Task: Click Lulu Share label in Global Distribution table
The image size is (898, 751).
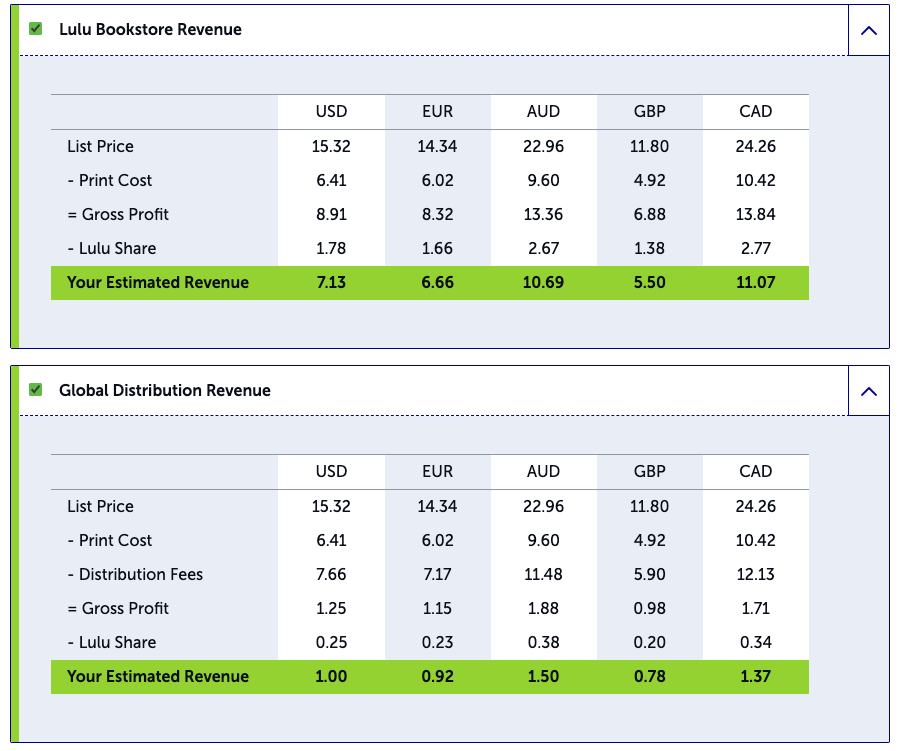Action: coord(112,642)
